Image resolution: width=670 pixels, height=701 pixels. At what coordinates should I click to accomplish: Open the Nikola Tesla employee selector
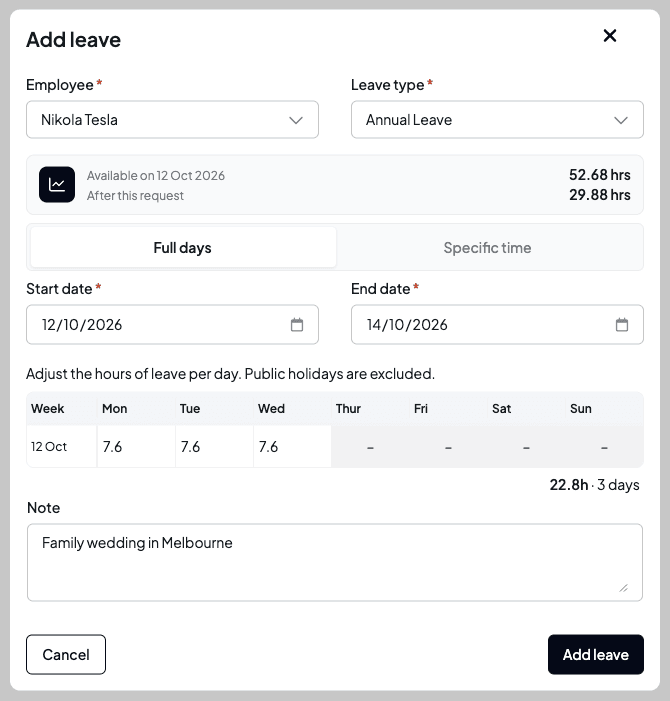(173, 120)
